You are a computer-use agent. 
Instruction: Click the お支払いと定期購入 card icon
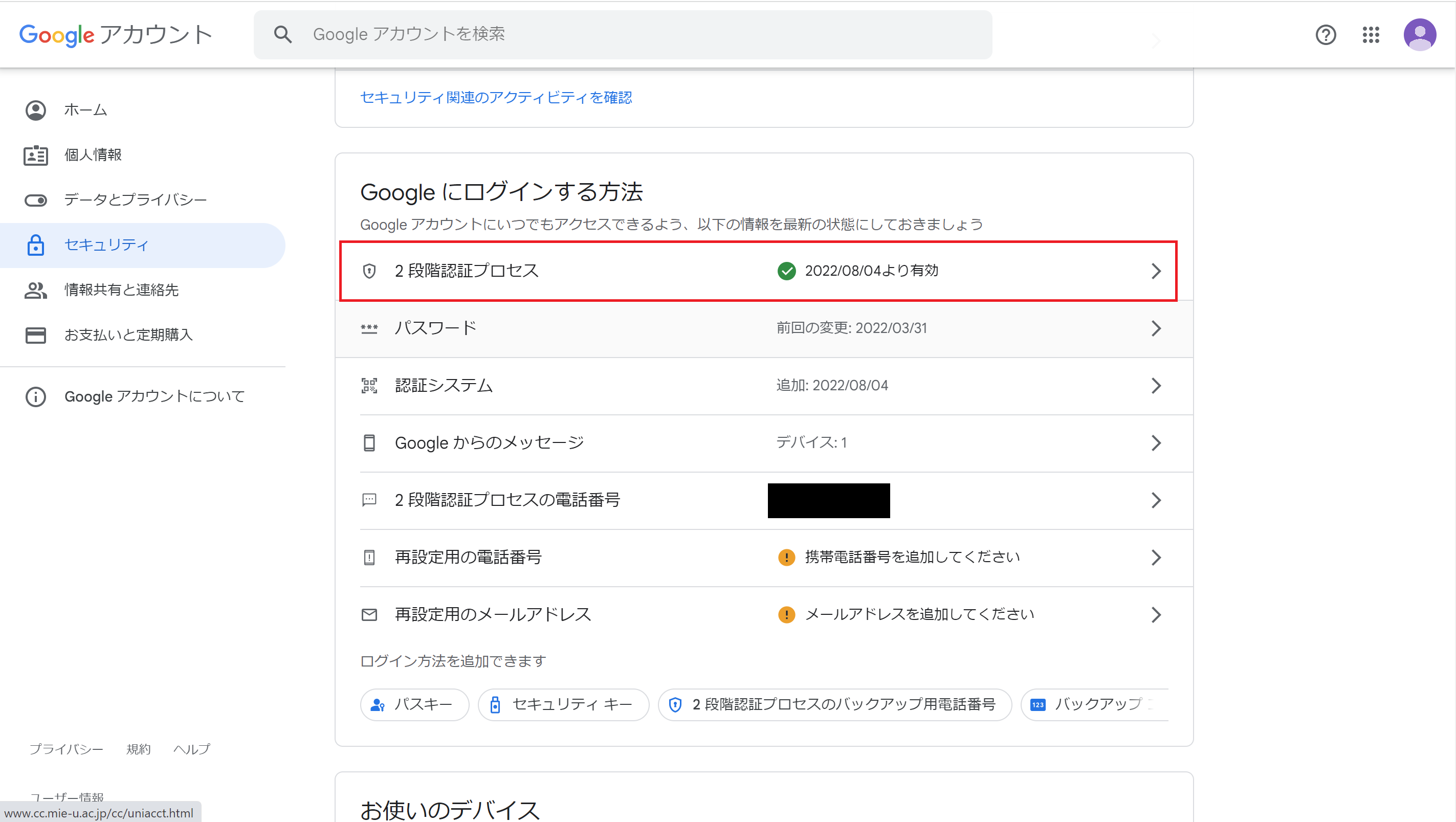pos(36,335)
